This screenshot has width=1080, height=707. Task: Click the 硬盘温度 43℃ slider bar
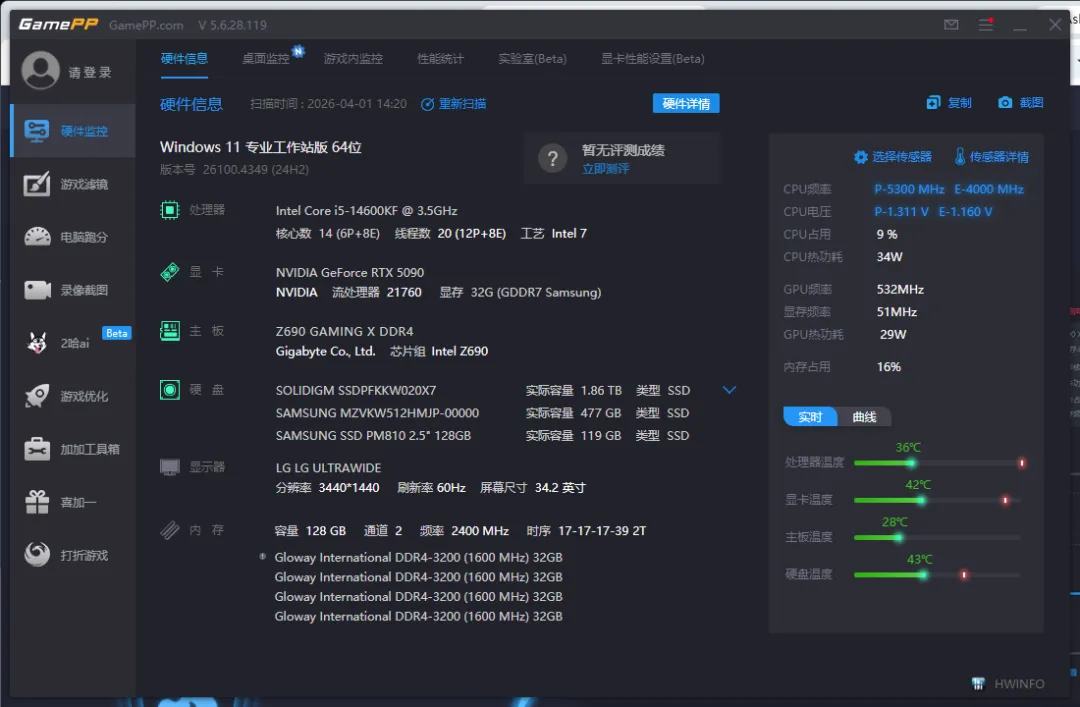click(x=939, y=575)
